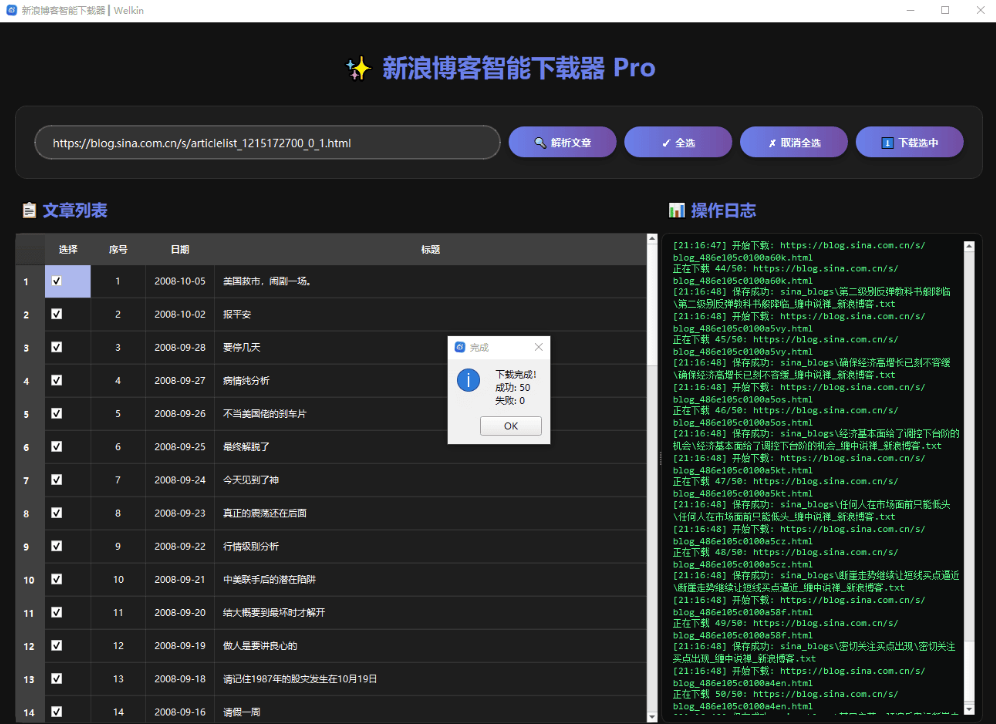Click the app icon in the title bar
Image resolution: width=996 pixels, height=724 pixels.
click(11, 10)
